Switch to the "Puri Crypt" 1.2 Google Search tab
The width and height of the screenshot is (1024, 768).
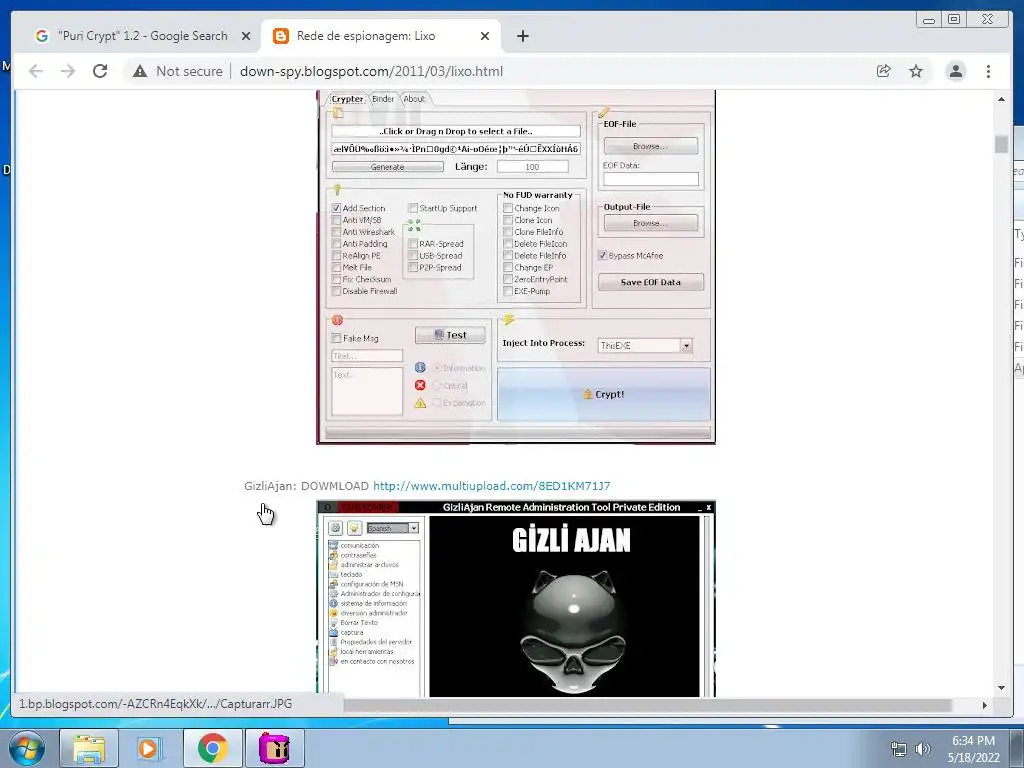pos(143,36)
